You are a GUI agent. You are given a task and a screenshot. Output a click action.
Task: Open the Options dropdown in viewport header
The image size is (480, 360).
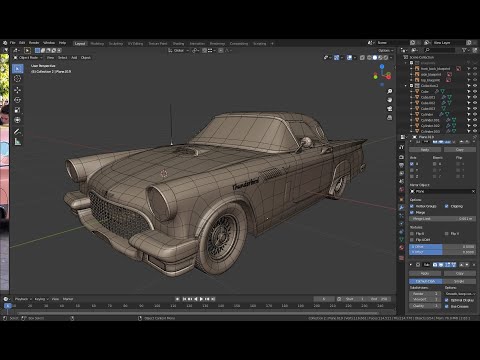pos(386,50)
